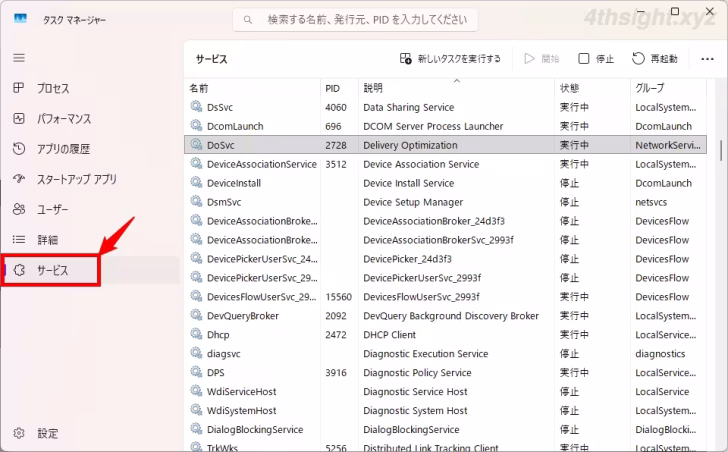
Task: Select the netsvcs group cell
Action: click(x=651, y=202)
